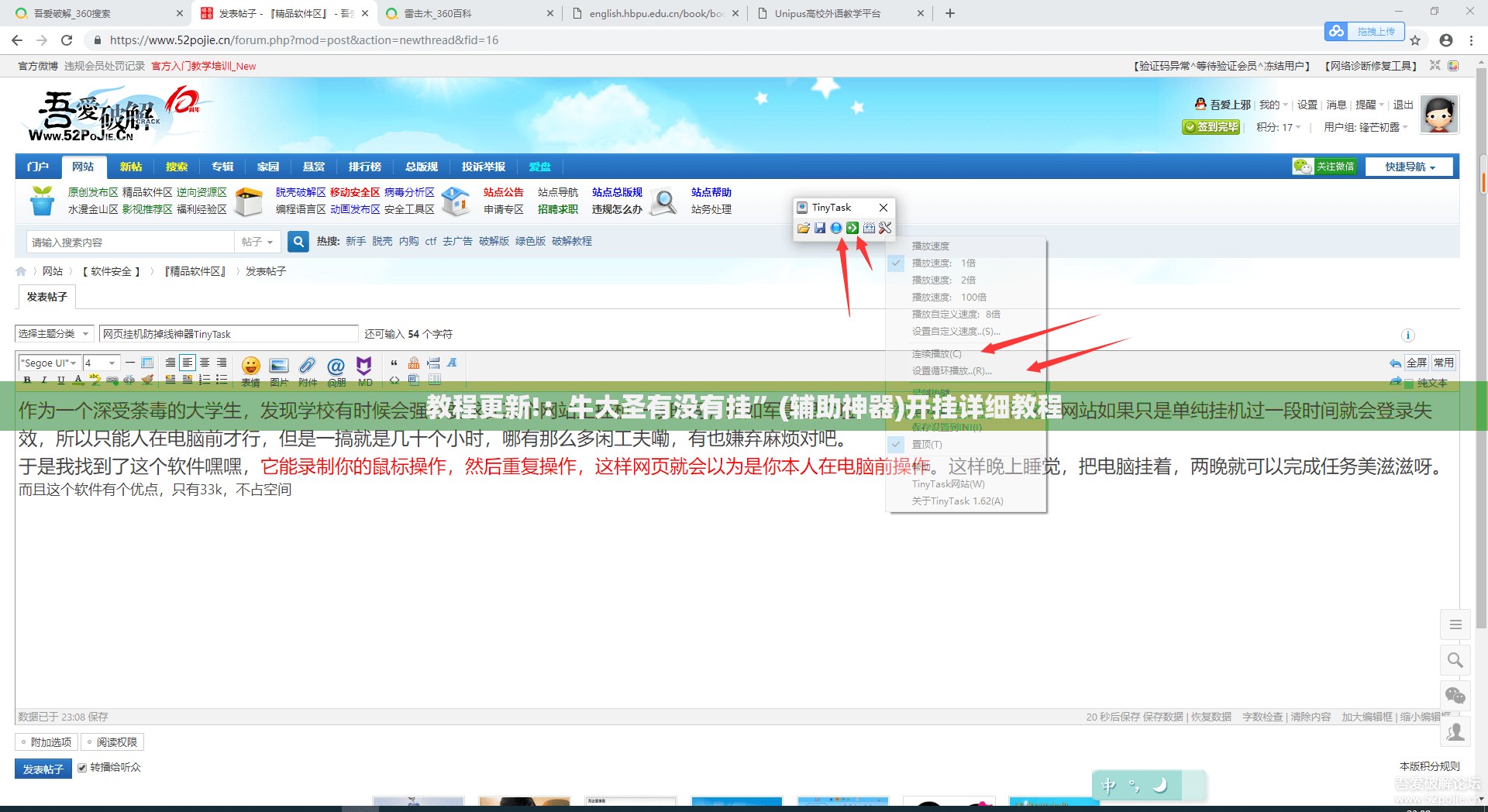1488x812 pixels.
Task: Open the 恢复数据 link below editor
Action: (x=1211, y=717)
